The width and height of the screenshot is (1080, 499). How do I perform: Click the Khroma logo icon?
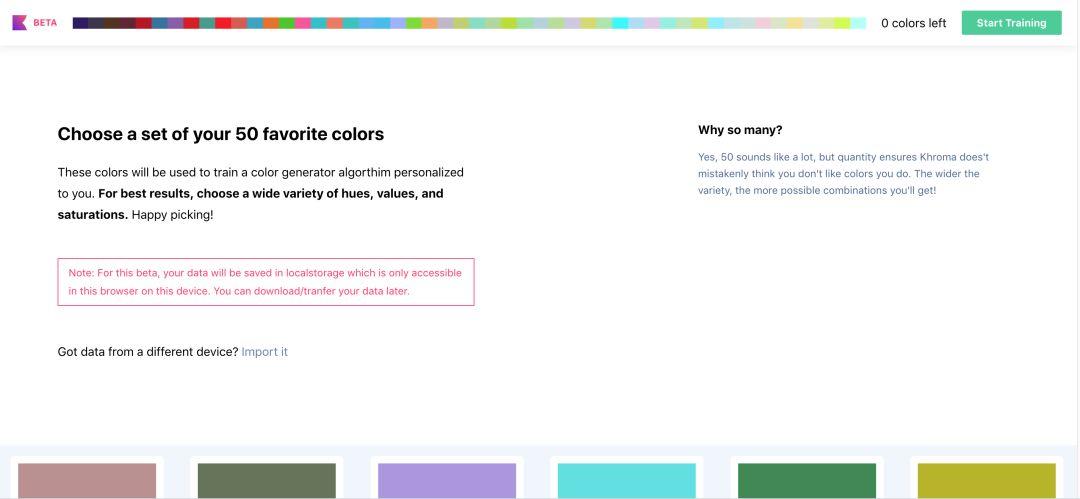point(19,22)
